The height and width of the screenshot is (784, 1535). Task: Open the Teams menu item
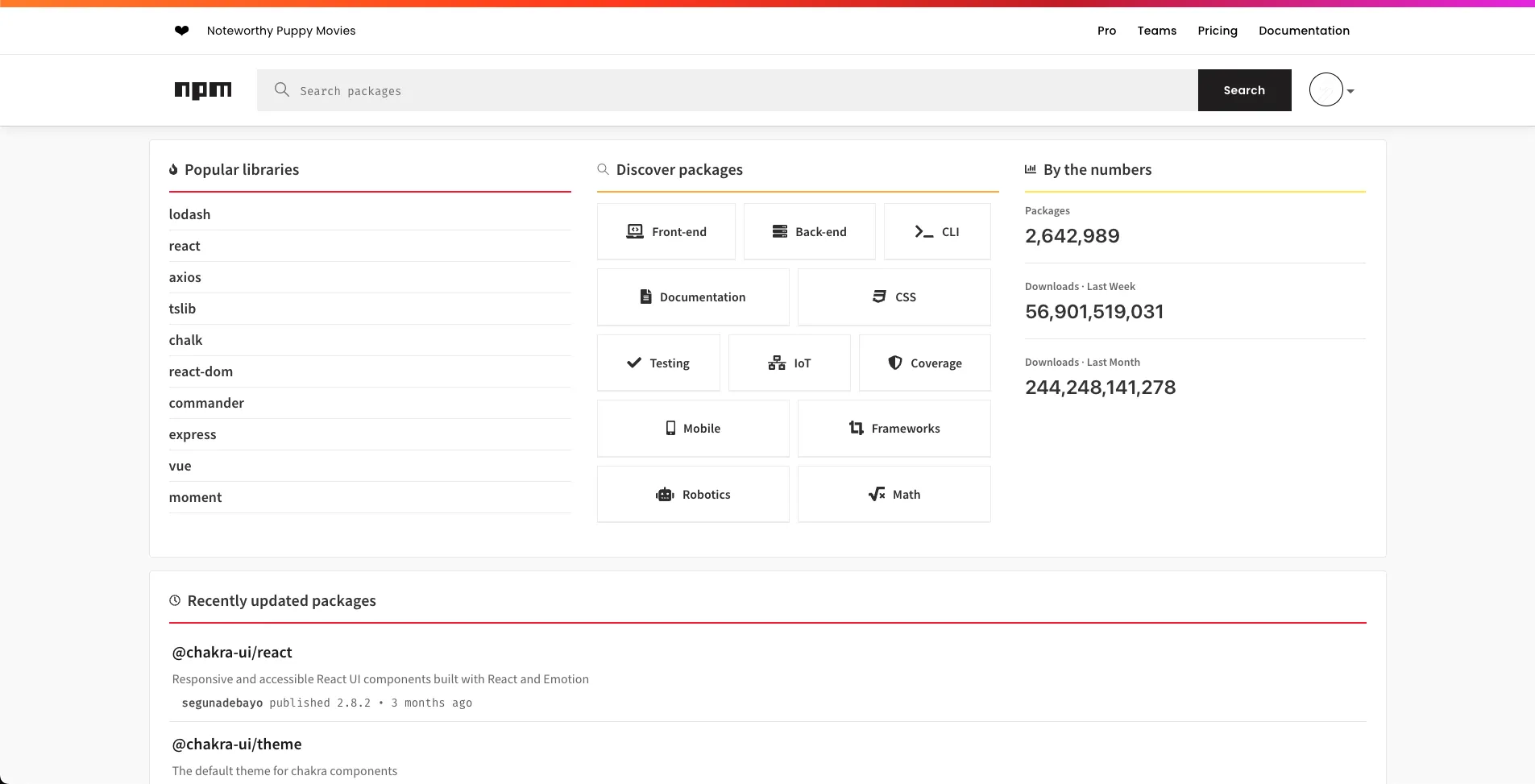click(x=1156, y=31)
